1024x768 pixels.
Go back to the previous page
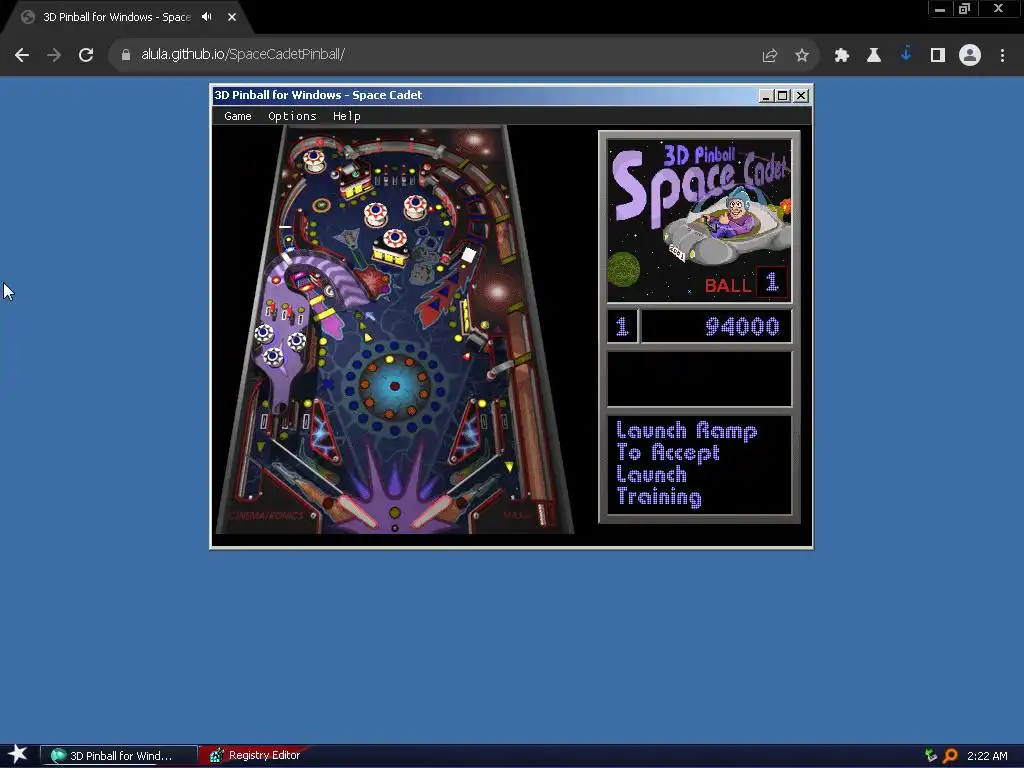(22, 55)
